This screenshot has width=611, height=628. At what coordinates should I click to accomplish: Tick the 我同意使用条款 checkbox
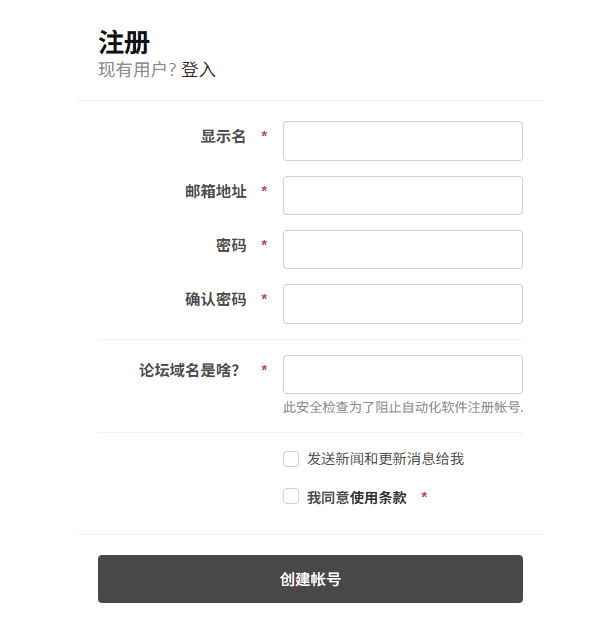coord(291,496)
